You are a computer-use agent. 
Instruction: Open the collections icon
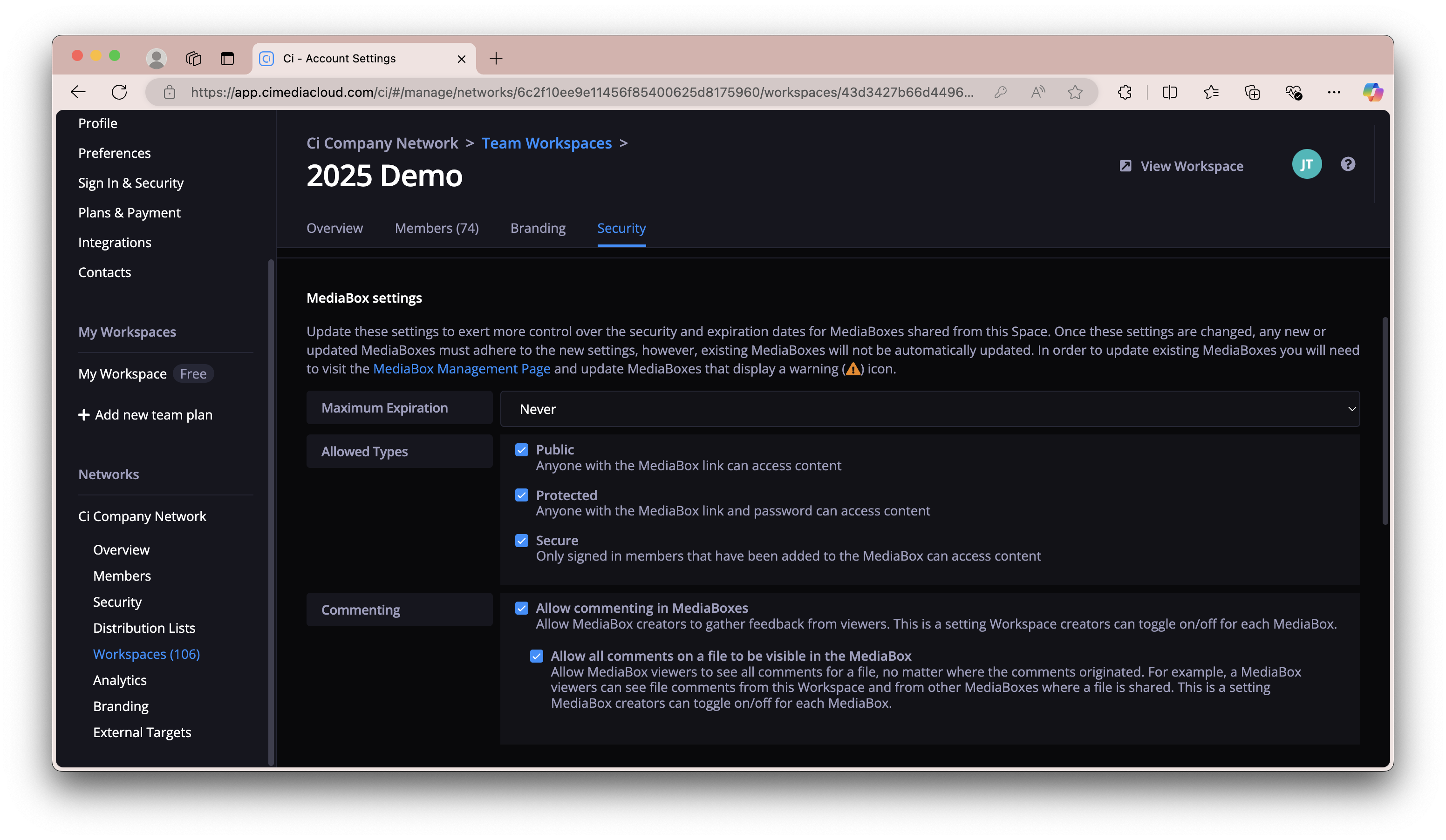point(1252,92)
